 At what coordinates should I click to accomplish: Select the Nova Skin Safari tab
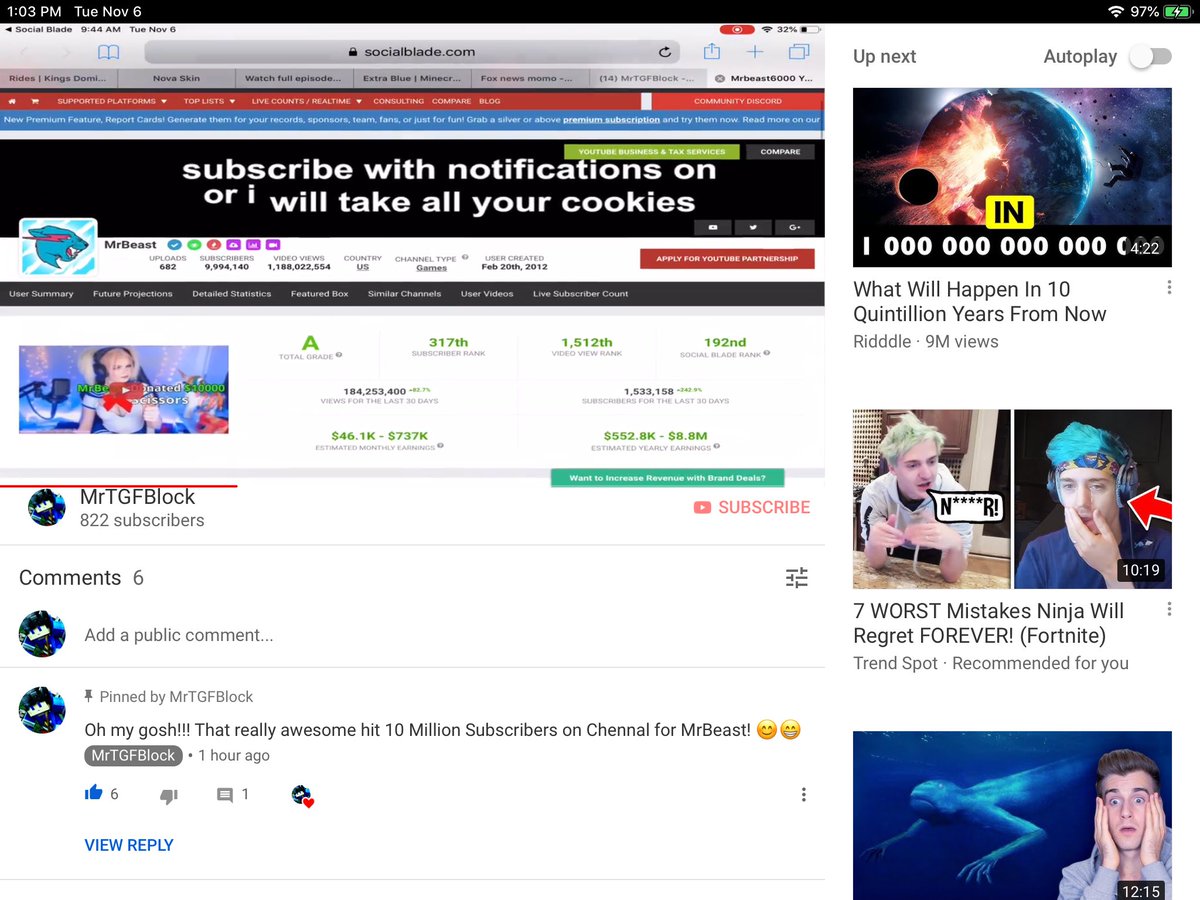(x=177, y=78)
